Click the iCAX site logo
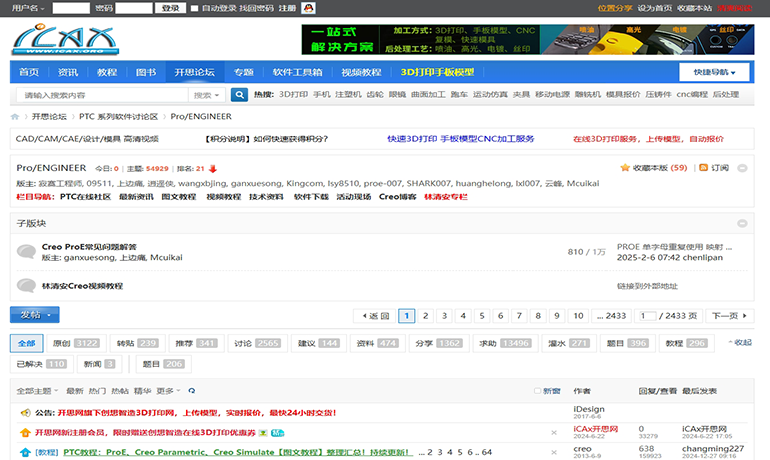770x460 pixels. (x=65, y=39)
